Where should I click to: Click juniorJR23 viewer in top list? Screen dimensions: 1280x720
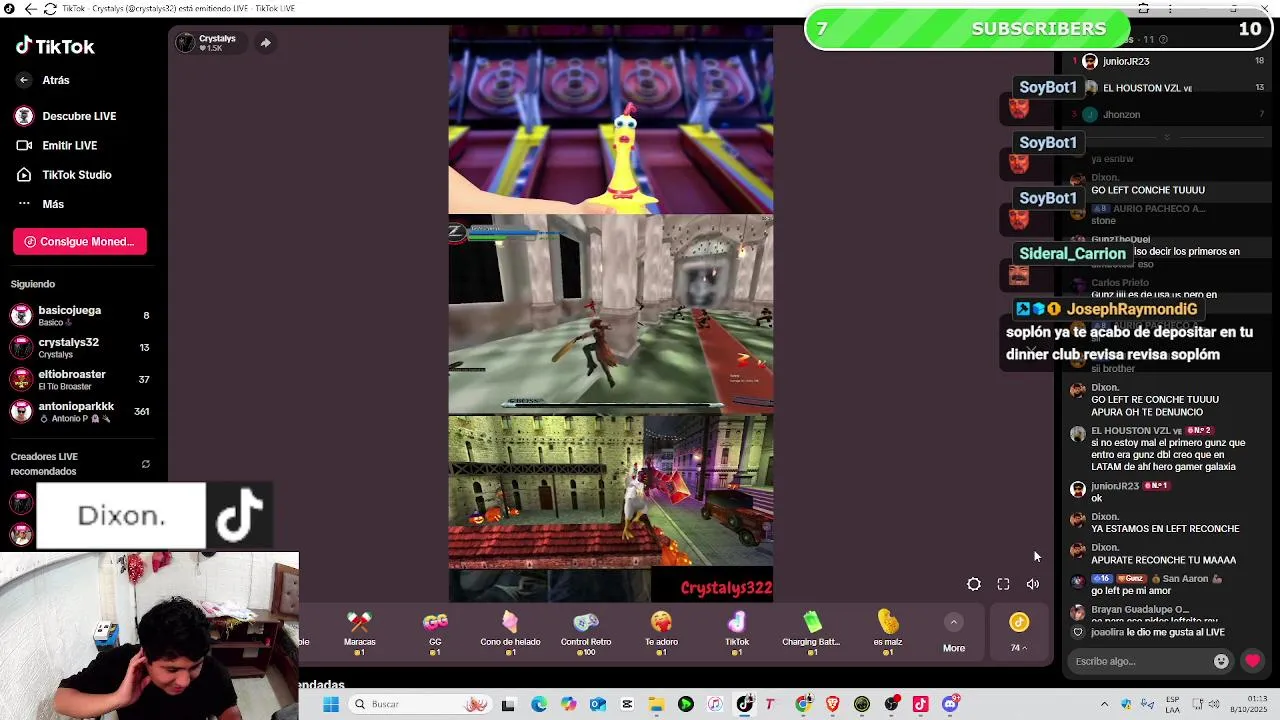click(x=1126, y=61)
